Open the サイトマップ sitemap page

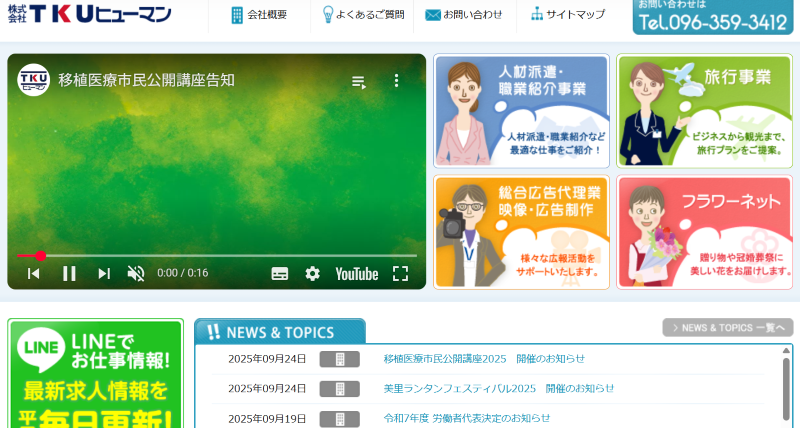[x=567, y=15]
